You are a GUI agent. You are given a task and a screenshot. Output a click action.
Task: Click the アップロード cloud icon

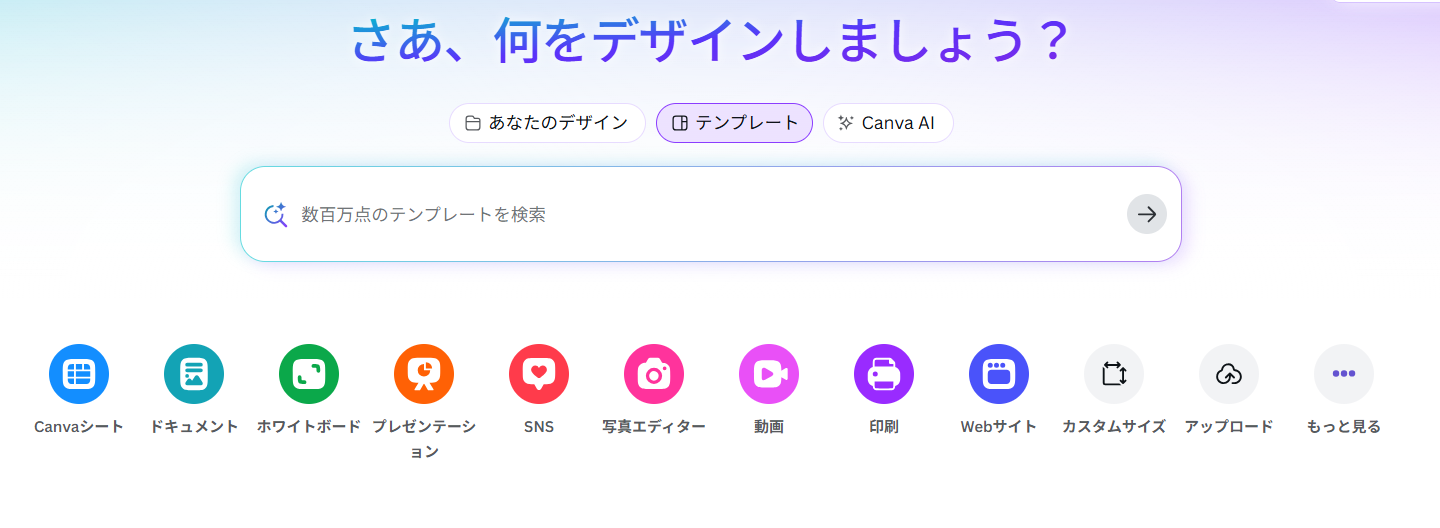pyautogui.click(x=1229, y=374)
